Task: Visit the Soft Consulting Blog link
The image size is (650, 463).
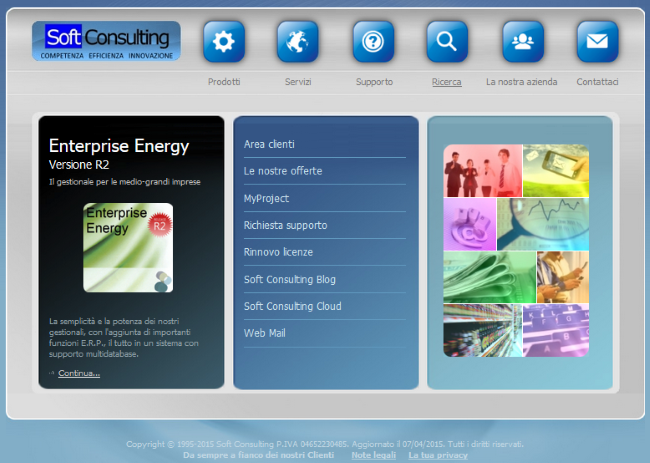Action: pos(290,279)
